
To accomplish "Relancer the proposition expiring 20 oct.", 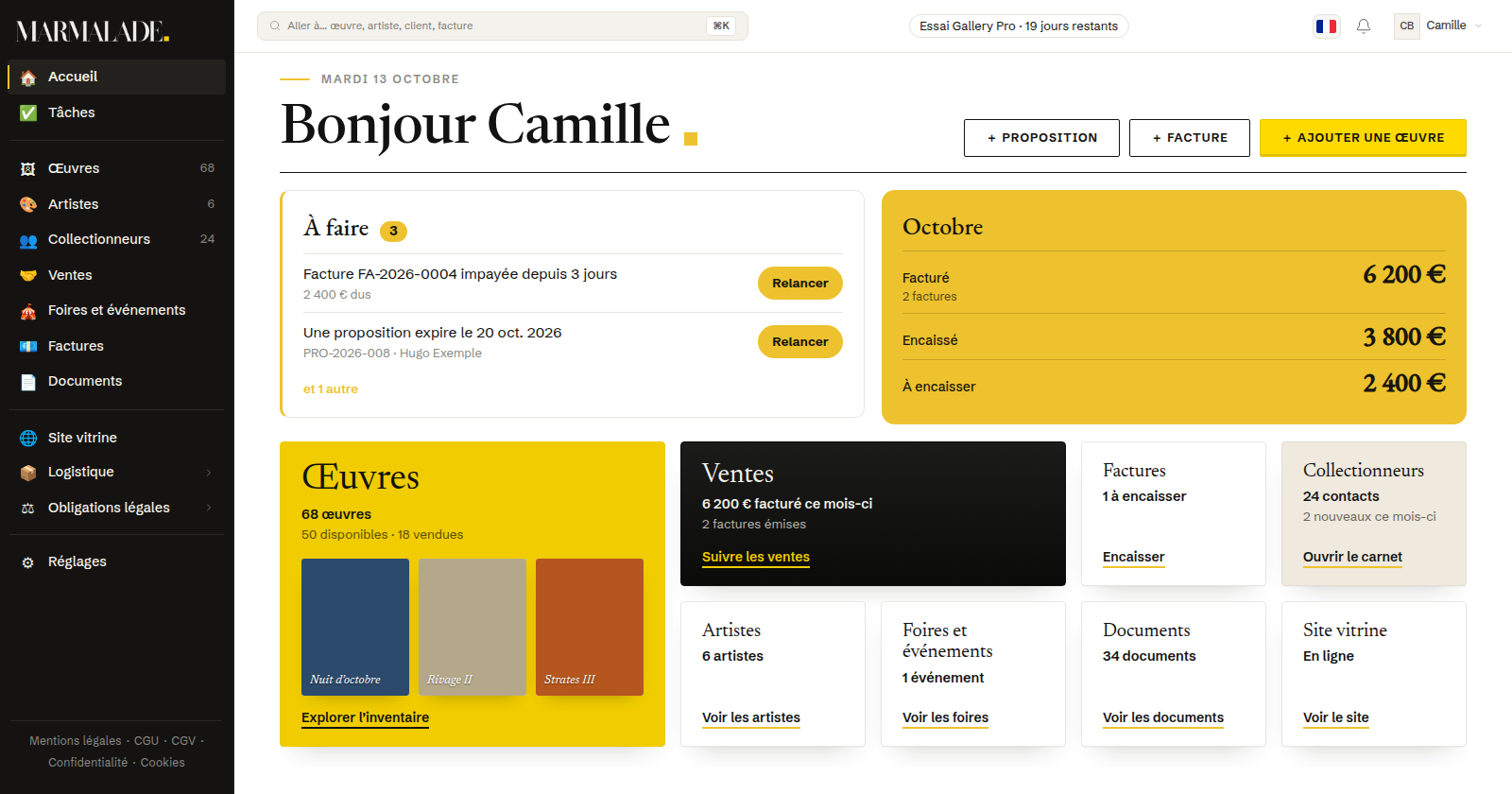I will (x=800, y=342).
